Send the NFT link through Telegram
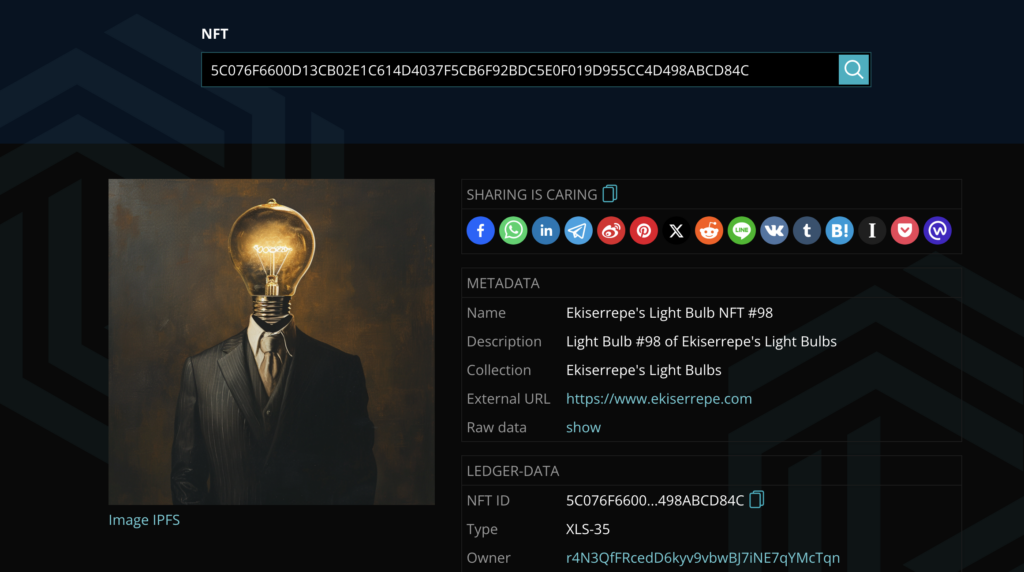Viewport: 1024px width, 572px height. click(x=578, y=231)
